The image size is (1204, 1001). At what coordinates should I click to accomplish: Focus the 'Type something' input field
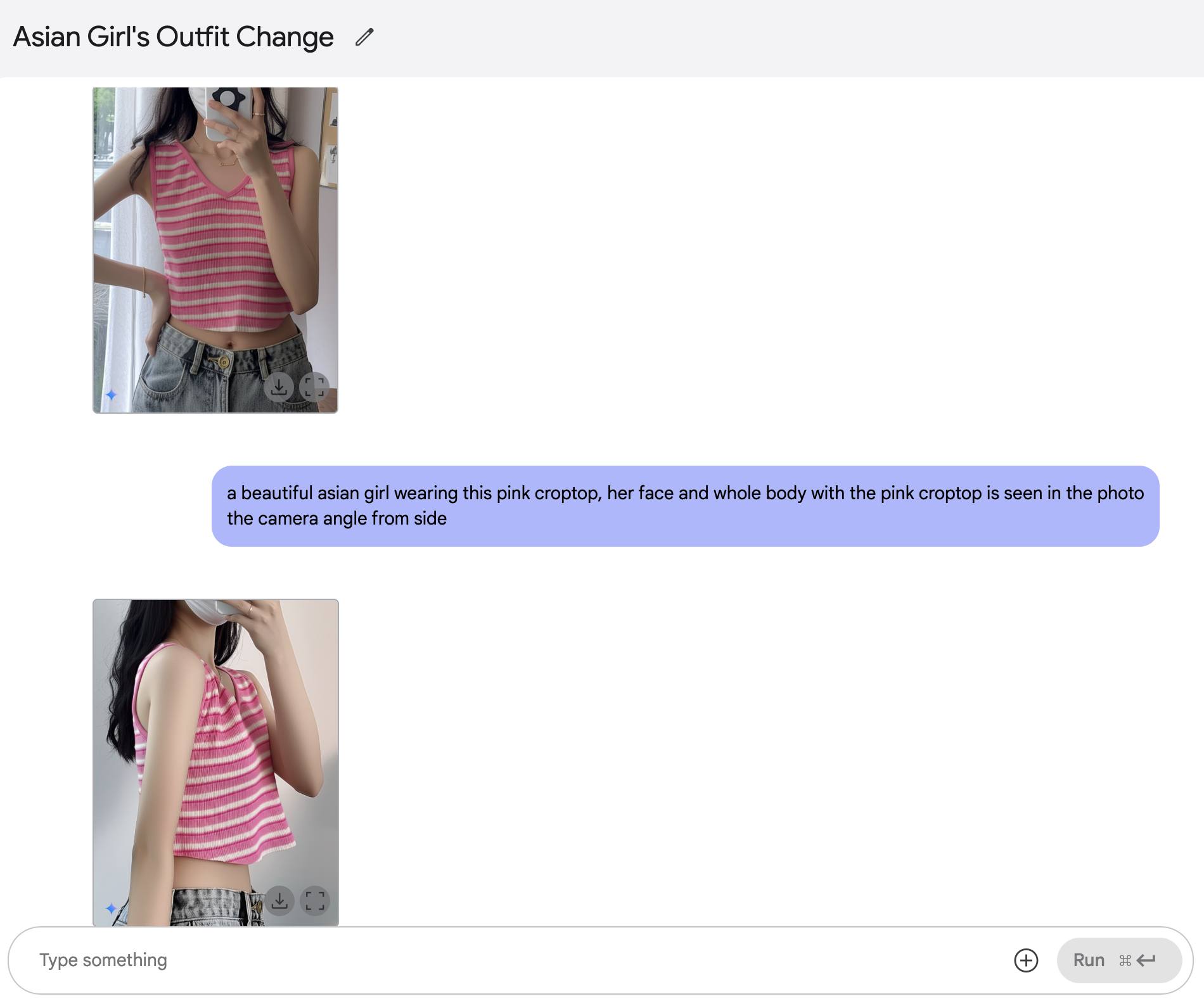507,960
